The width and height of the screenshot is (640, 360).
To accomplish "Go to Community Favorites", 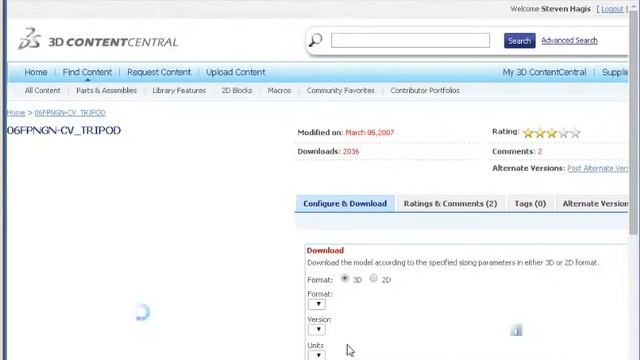I will pyautogui.click(x=340, y=91).
